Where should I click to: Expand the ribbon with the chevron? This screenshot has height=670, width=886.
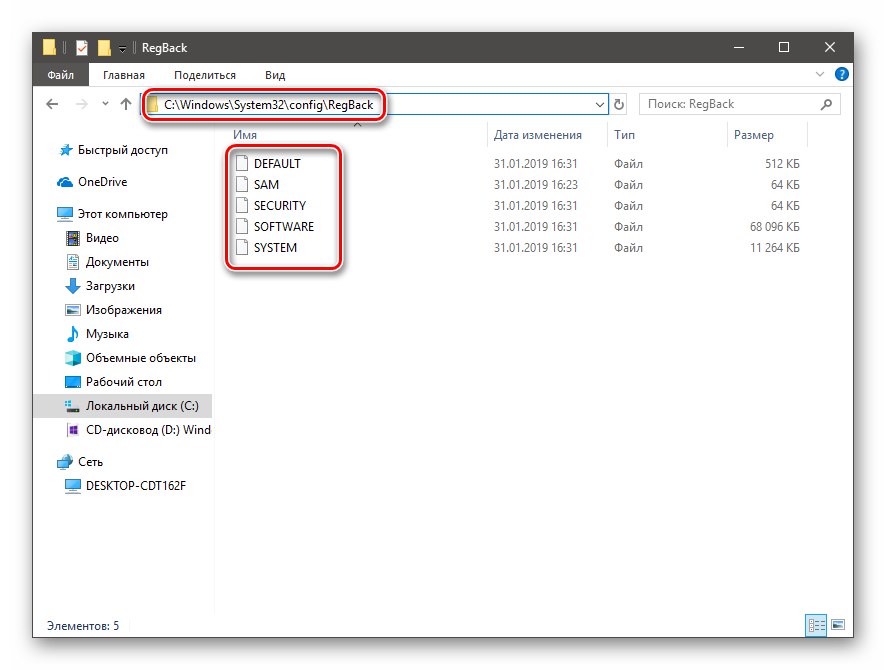pyautogui.click(x=820, y=74)
